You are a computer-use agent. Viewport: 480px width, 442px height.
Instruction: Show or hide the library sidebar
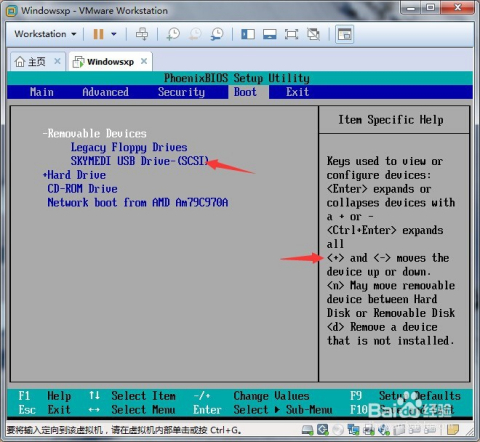coord(248,34)
